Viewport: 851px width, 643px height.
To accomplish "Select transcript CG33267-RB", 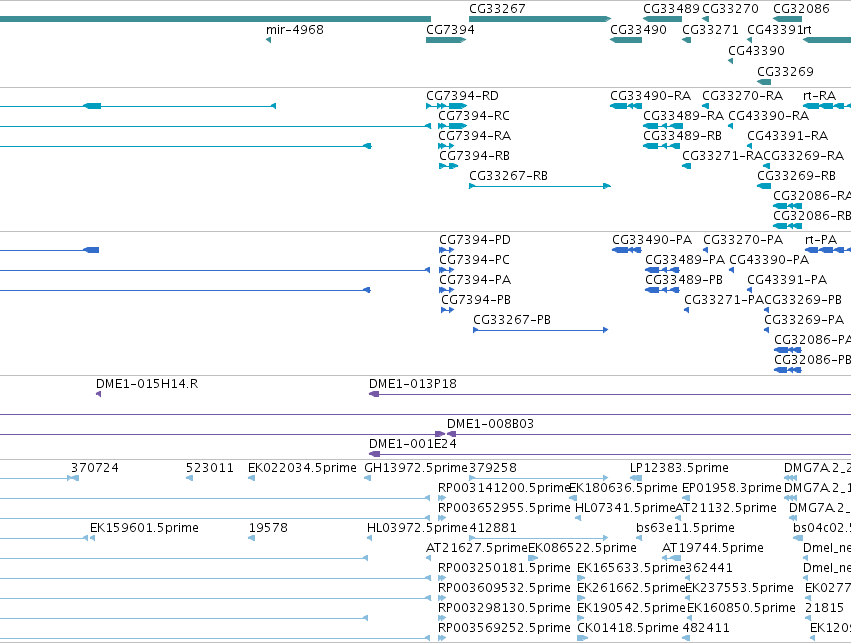I will coord(539,186).
